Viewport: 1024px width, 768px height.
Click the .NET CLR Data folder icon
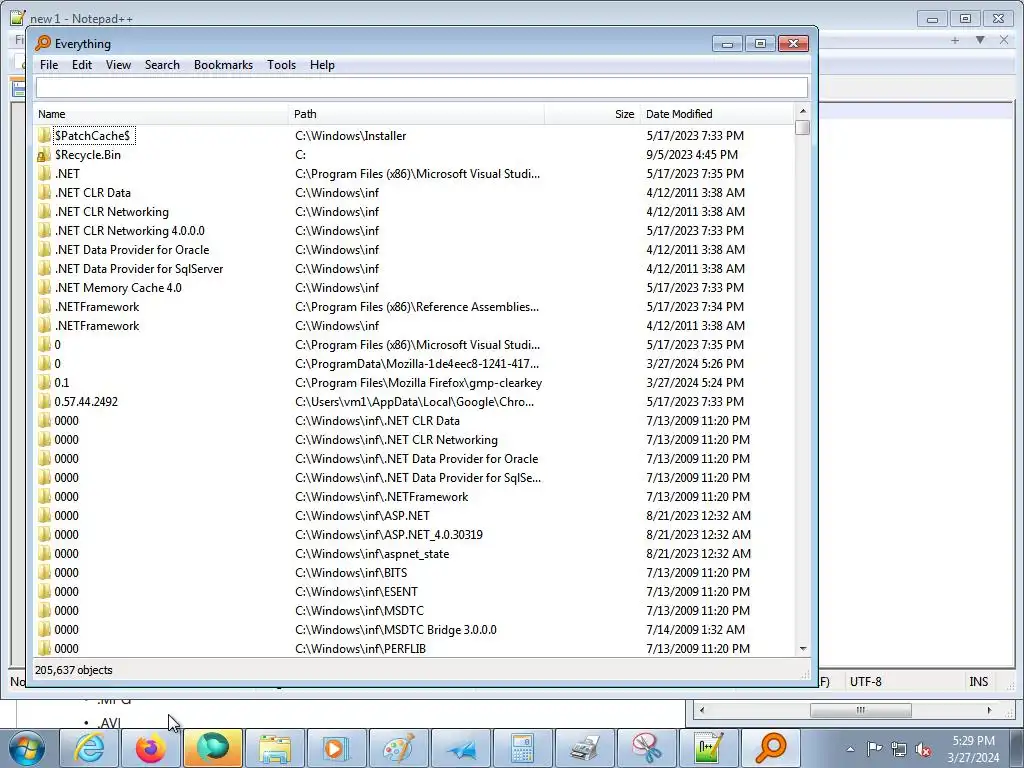(x=44, y=193)
